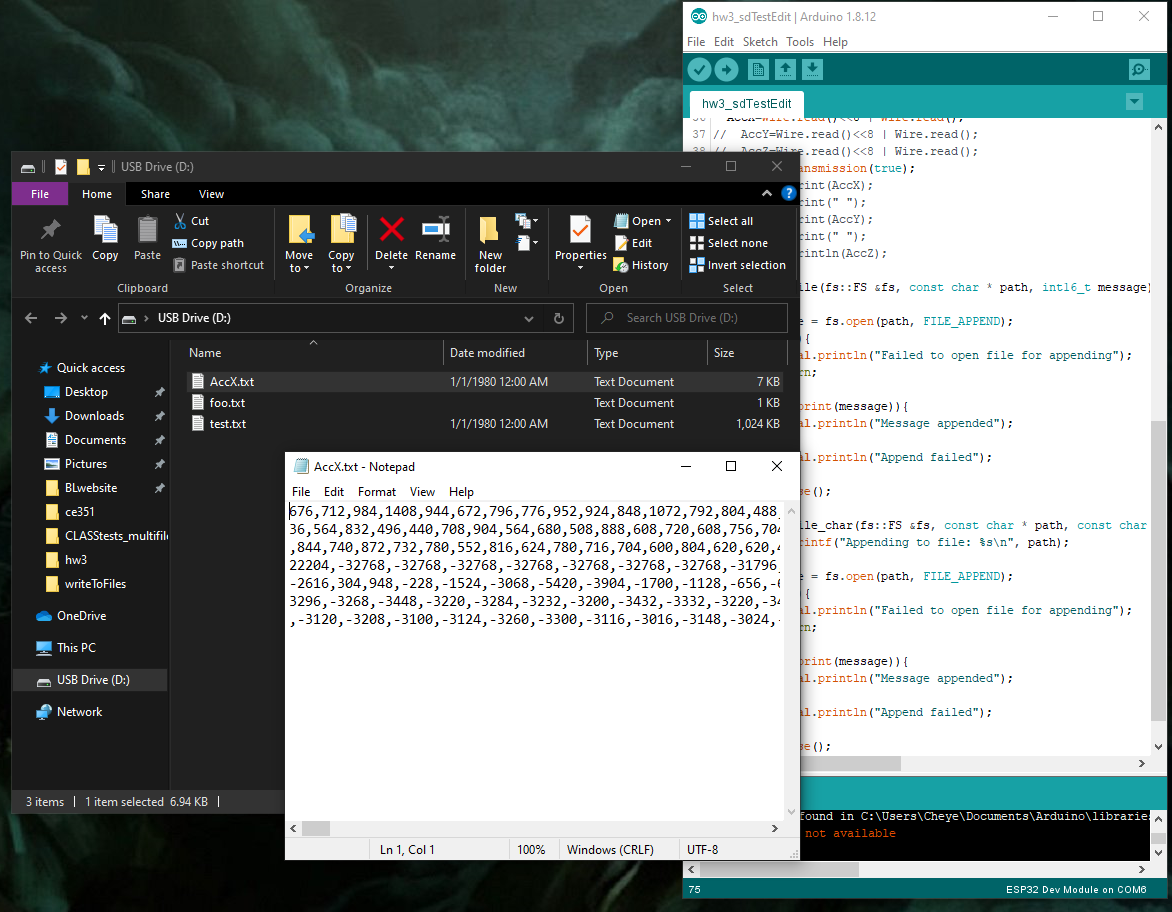Viewport: 1172px width, 912px height.
Task: Switch to the Share ribbon tab
Action: pyautogui.click(x=155, y=194)
